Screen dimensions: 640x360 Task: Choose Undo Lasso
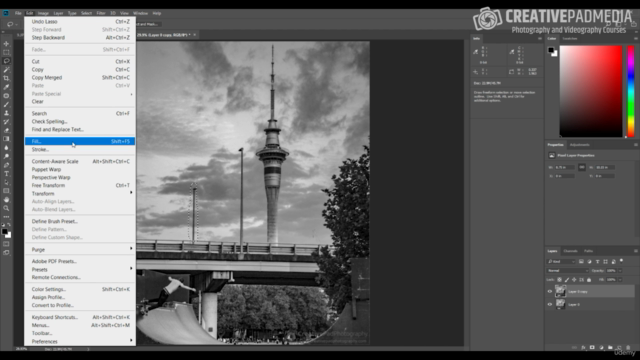[x=80, y=22]
